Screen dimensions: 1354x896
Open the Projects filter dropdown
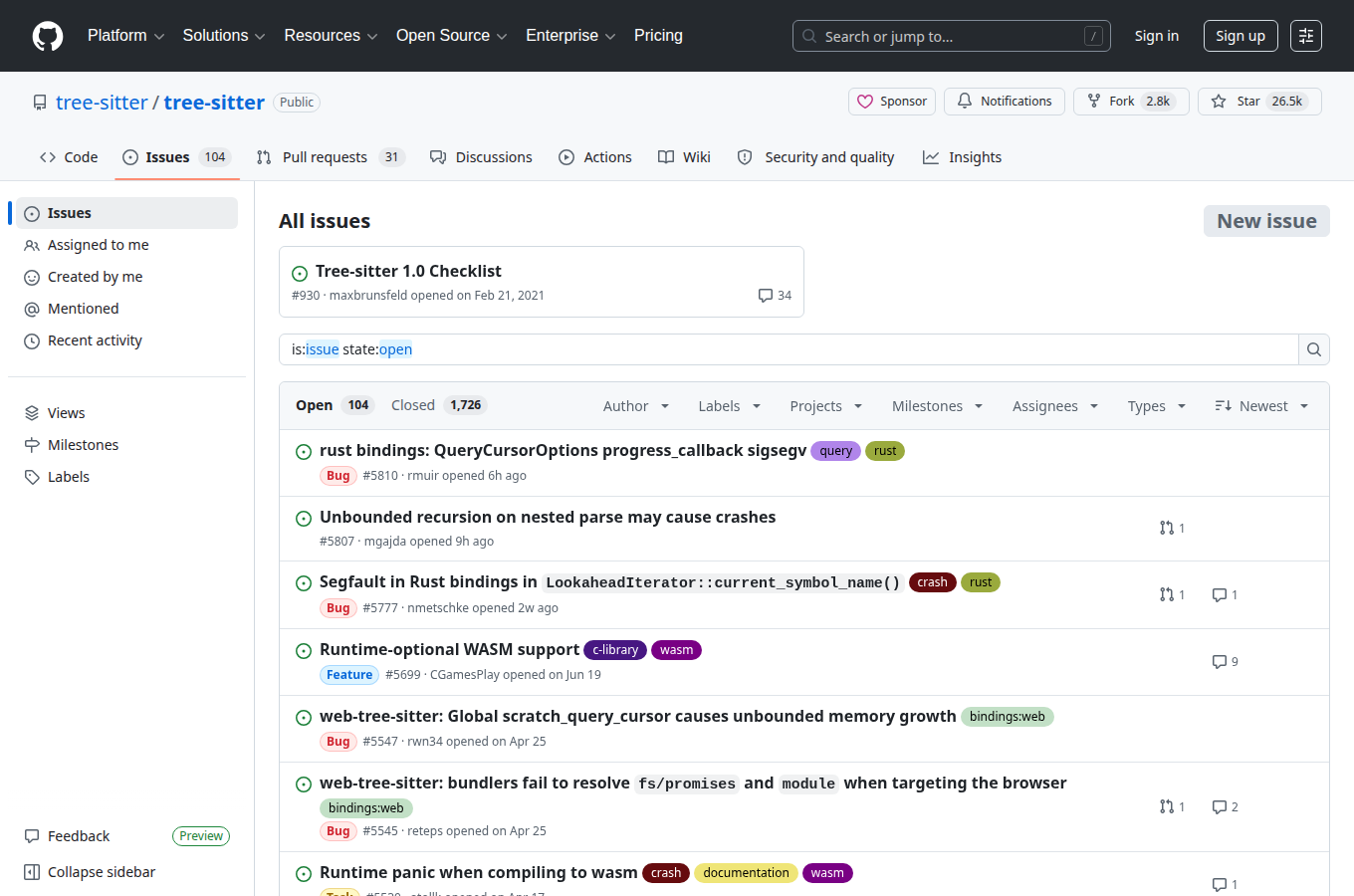point(826,406)
